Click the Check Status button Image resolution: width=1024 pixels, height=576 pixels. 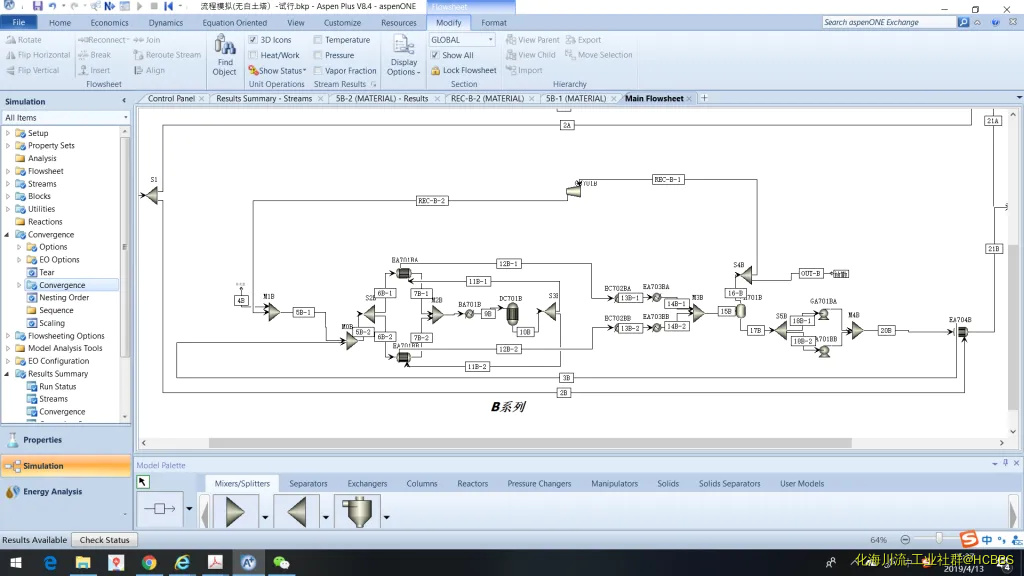[104, 540]
